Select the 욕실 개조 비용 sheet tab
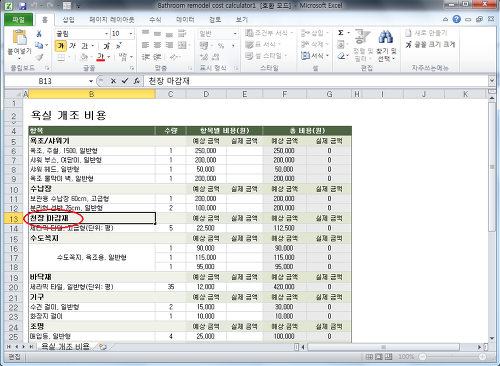 [65, 347]
